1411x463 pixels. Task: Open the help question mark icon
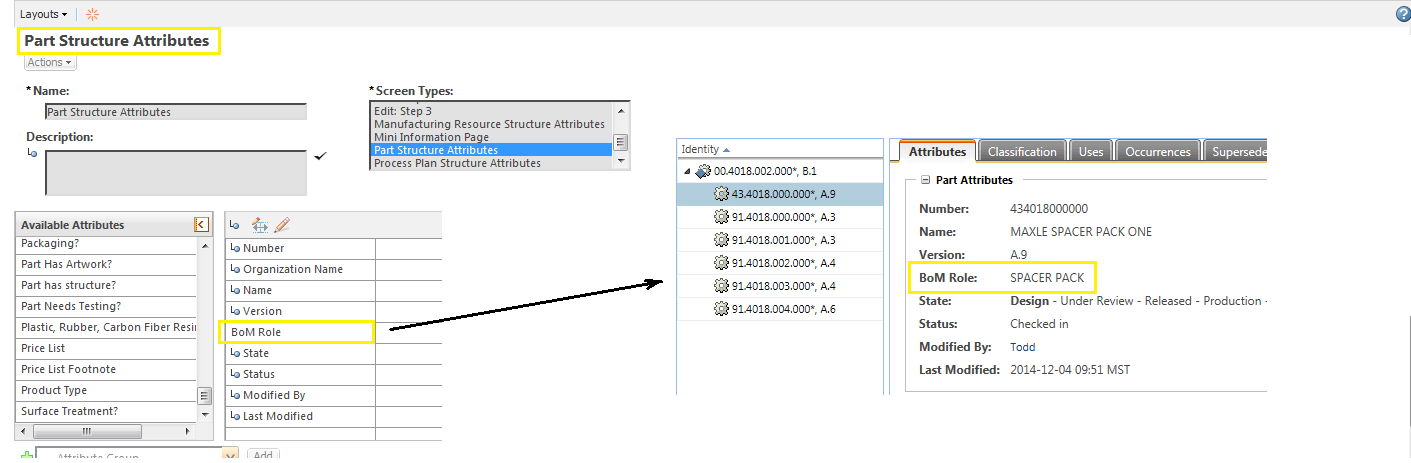coord(1403,14)
